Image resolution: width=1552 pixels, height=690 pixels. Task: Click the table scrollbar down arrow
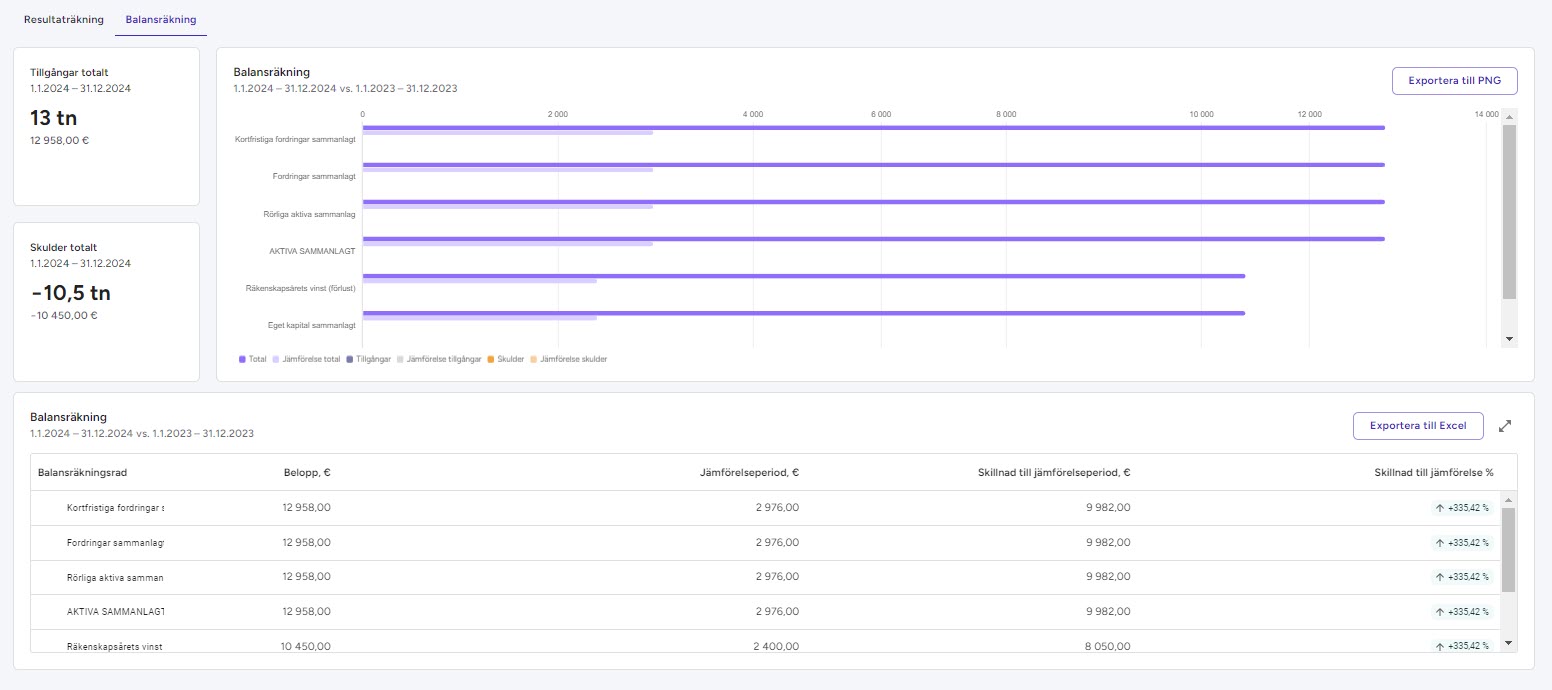(x=1509, y=643)
